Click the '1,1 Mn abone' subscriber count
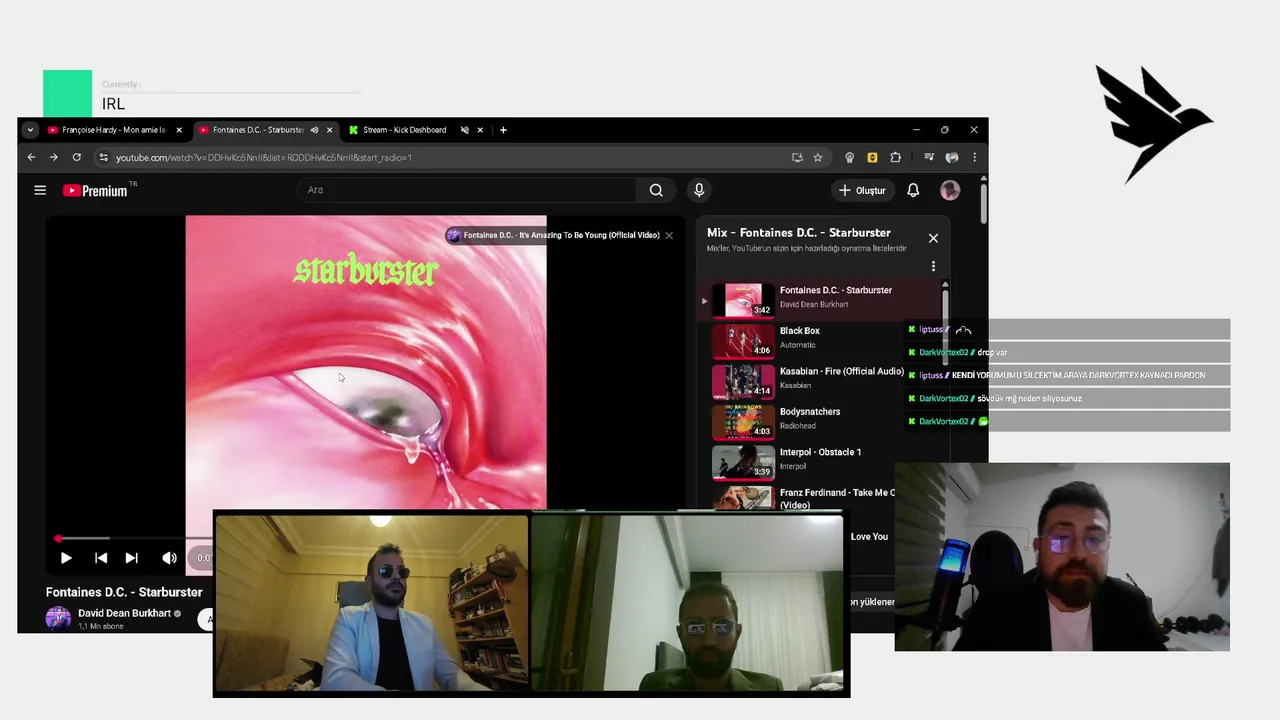Image resolution: width=1280 pixels, height=720 pixels. (x=100, y=626)
